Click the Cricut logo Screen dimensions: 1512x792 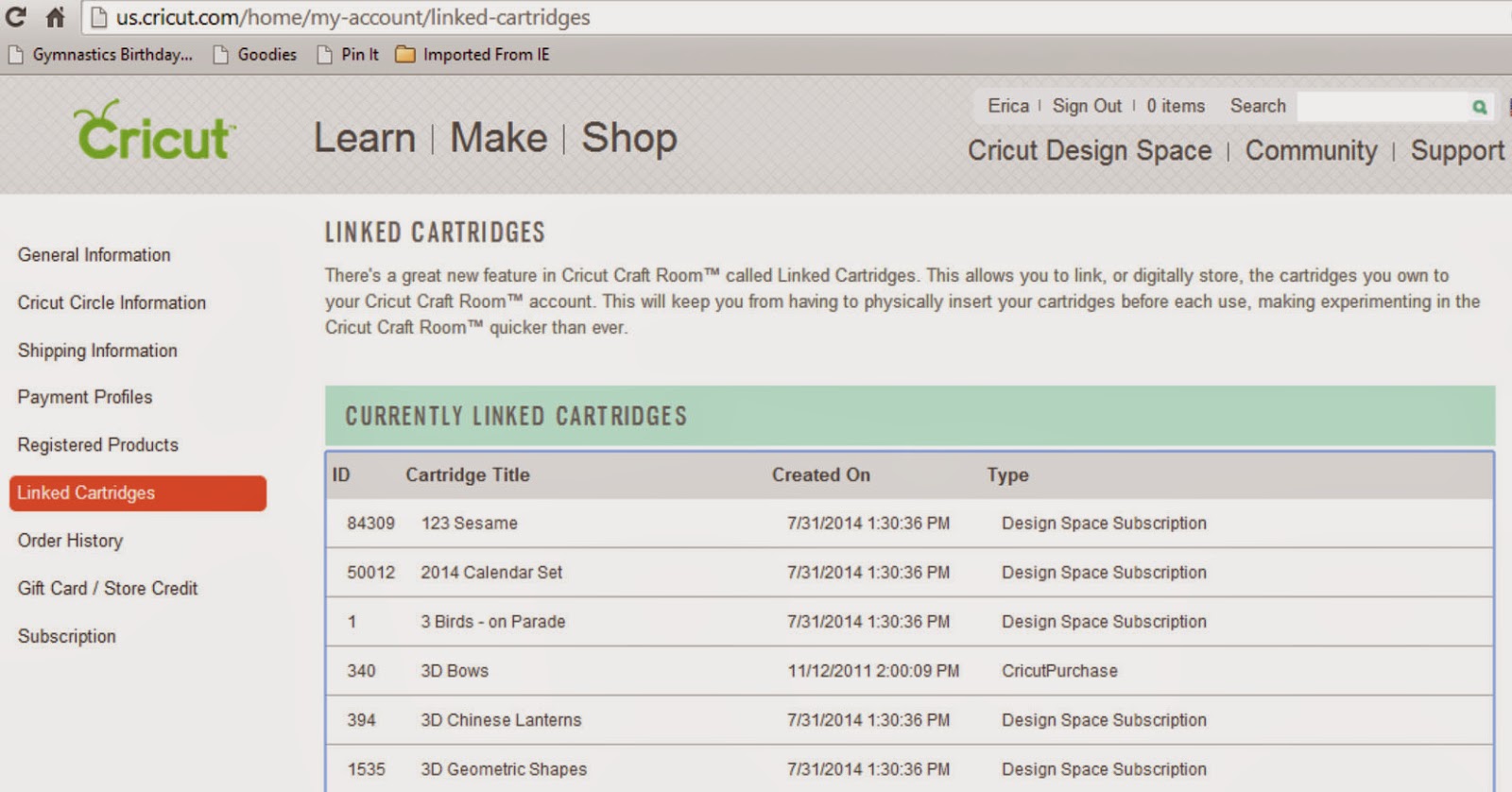point(154,130)
